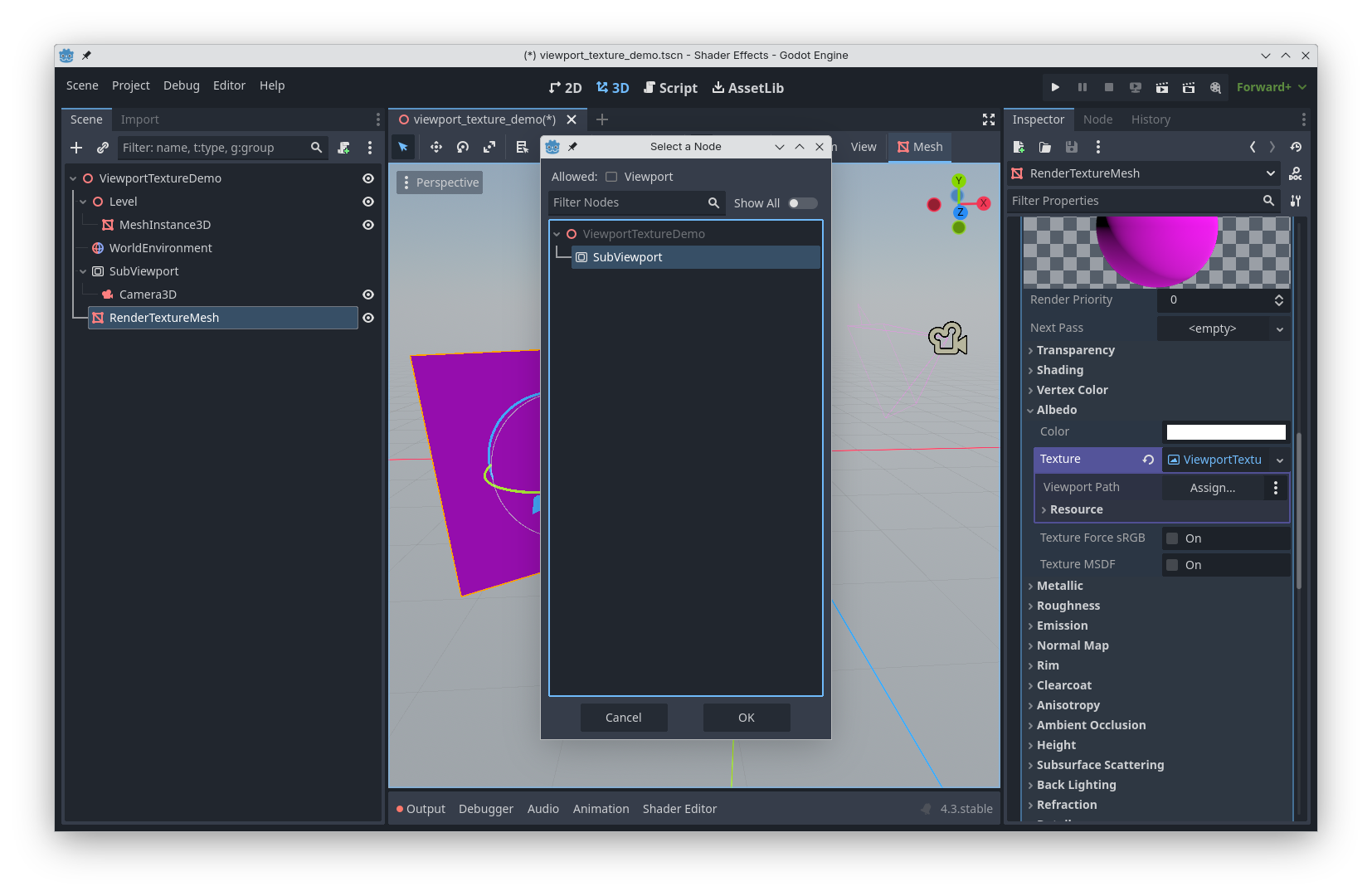Expand the Transparency section
Viewport: 1372px width, 896px height.
point(1075,350)
